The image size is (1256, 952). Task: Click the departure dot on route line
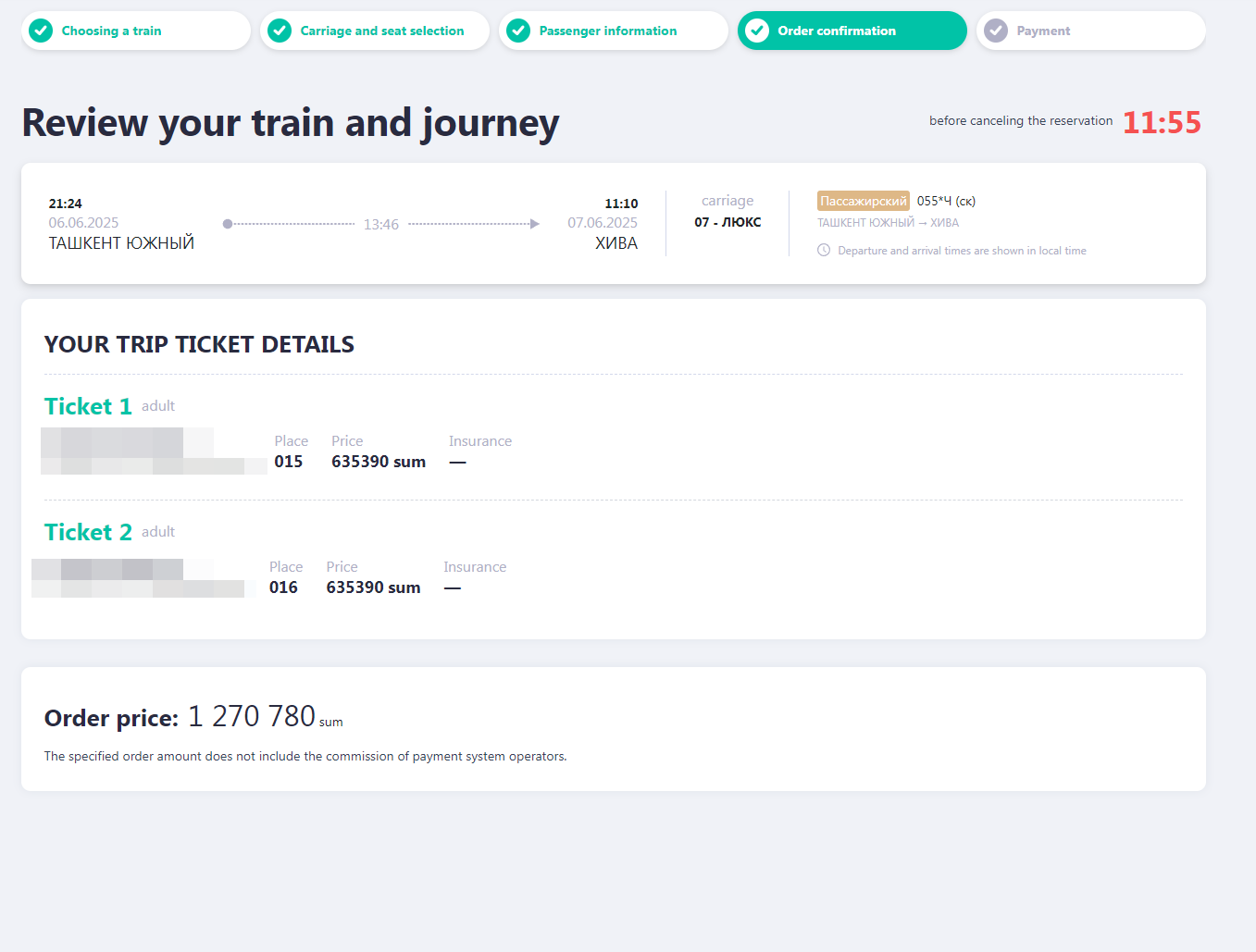pos(228,224)
